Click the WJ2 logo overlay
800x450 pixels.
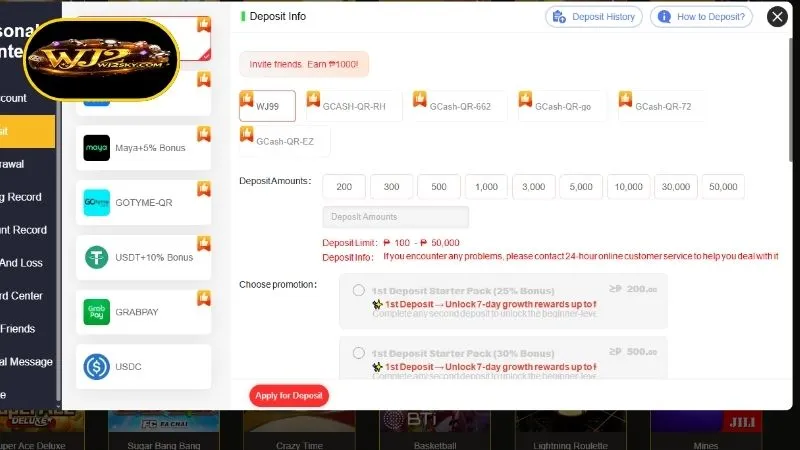tap(102, 60)
